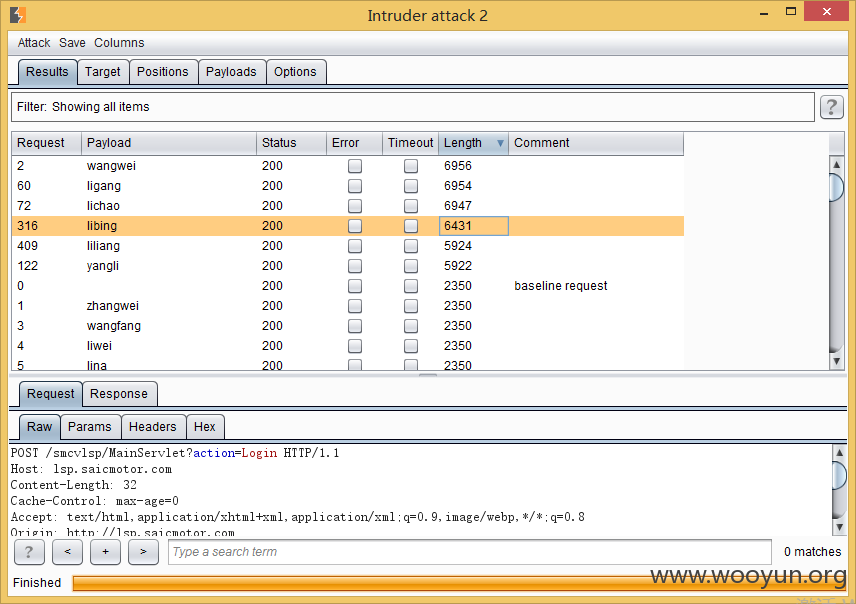
Task: Sort by the Status column header
Action: pos(291,143)
